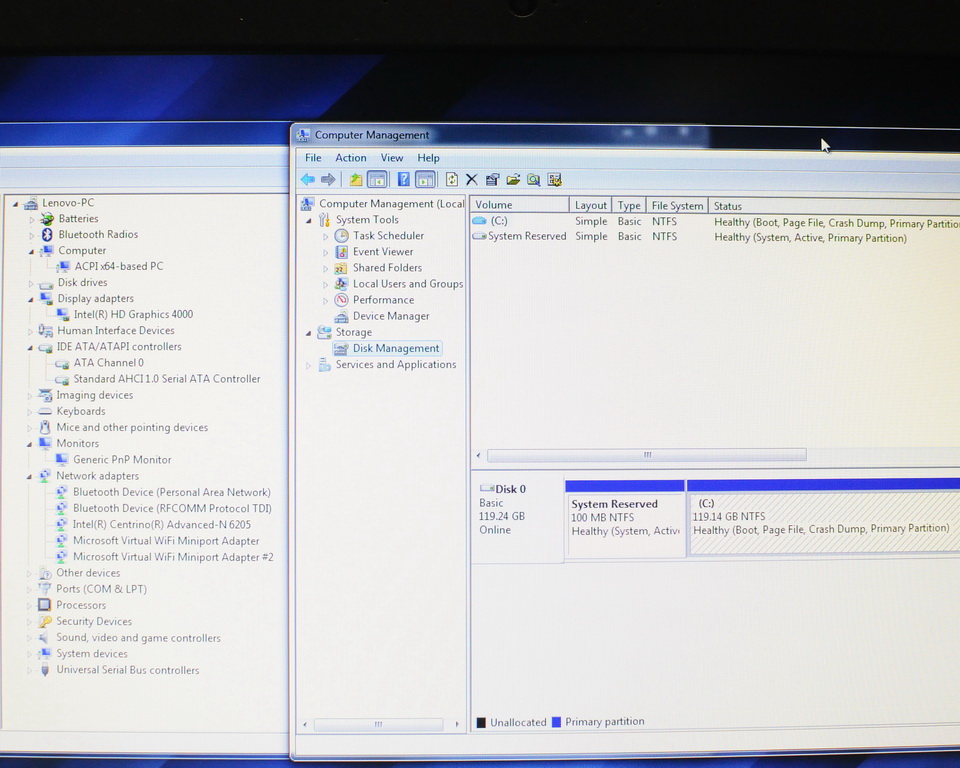Click the Shared Folders icon
Viewport: 960px width, 768px height.
click(341, 268)
